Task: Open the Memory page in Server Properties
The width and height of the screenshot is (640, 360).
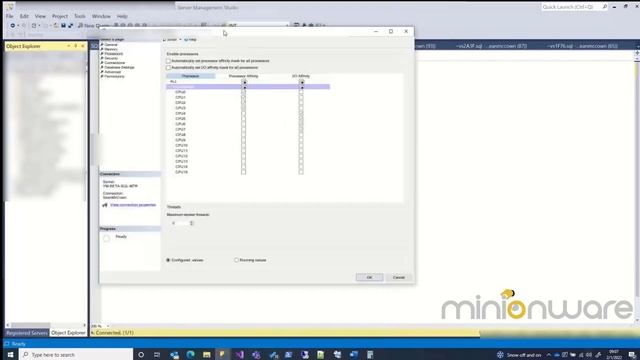Action: pos(111,49)
